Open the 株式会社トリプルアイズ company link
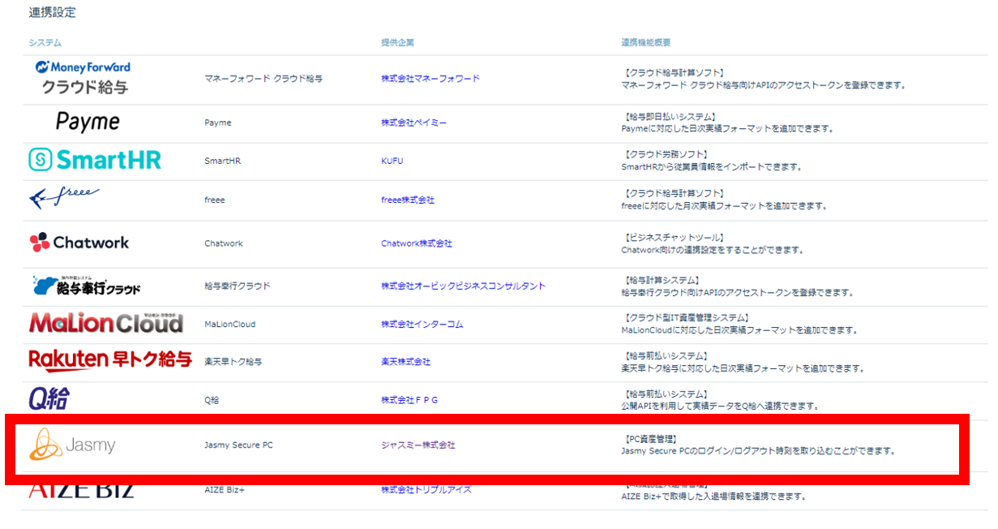998x529 pixels. point(426,490)
